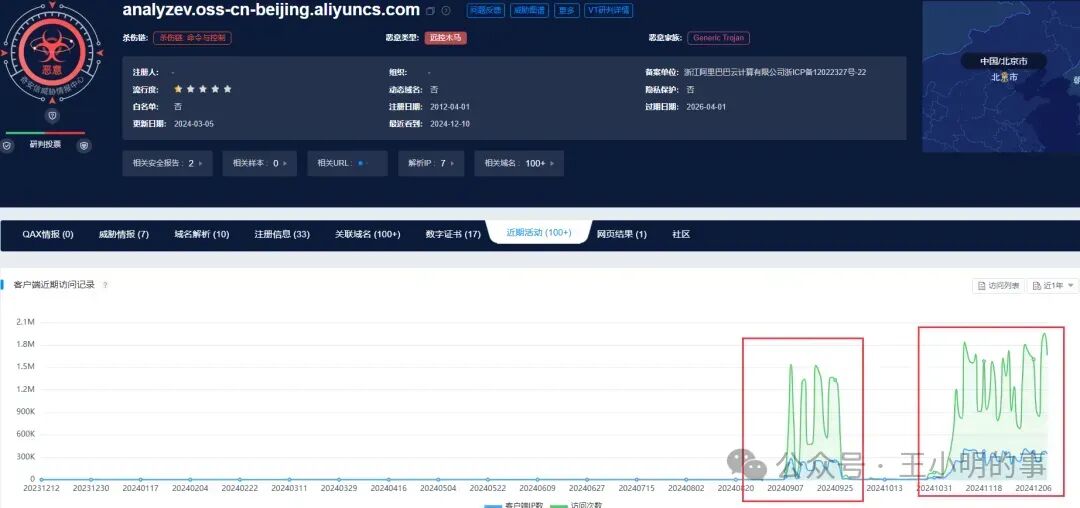The width and height of the screenshot is (1080, 508).
Task: Open help icon next to 客户端近期访问记录
Action: [x=105, y=284]
